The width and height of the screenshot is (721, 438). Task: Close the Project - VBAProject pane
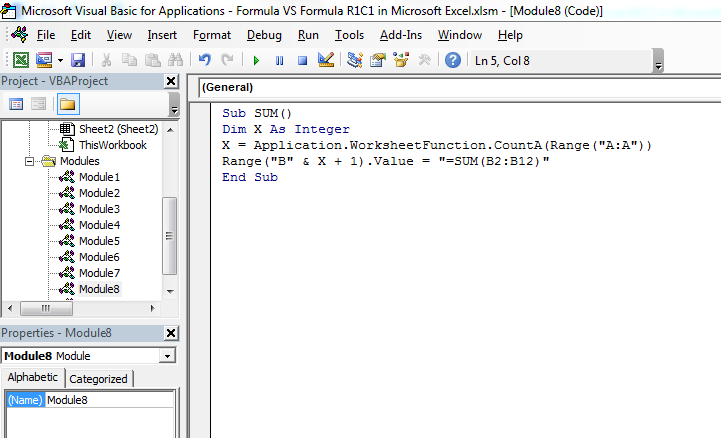point(171,81)
